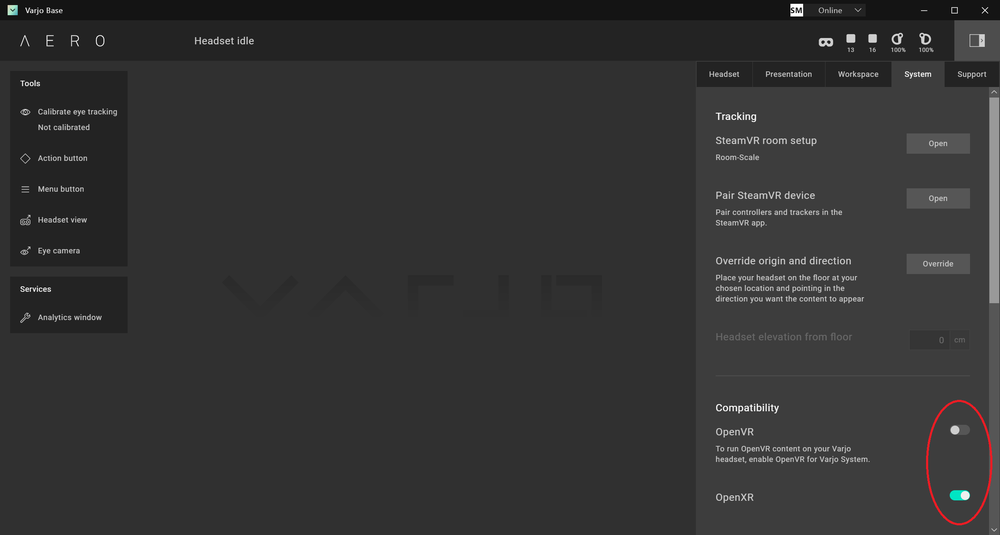Click the Varjo Base app logo icon
This screenshot has width=1000, height=535.
click(13, 10)
